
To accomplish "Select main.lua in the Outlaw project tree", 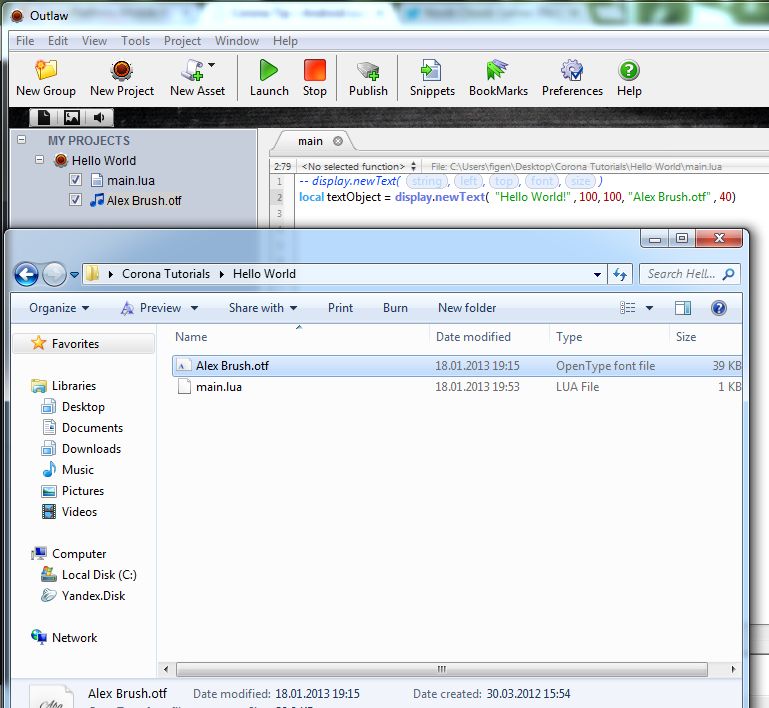I will pos(130,180).
